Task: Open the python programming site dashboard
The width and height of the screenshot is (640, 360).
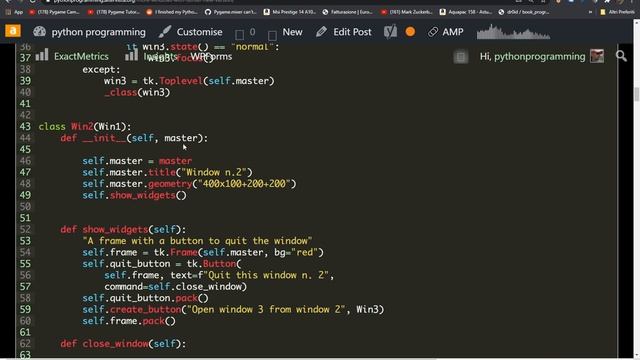Action: click(x=89, y=32)
